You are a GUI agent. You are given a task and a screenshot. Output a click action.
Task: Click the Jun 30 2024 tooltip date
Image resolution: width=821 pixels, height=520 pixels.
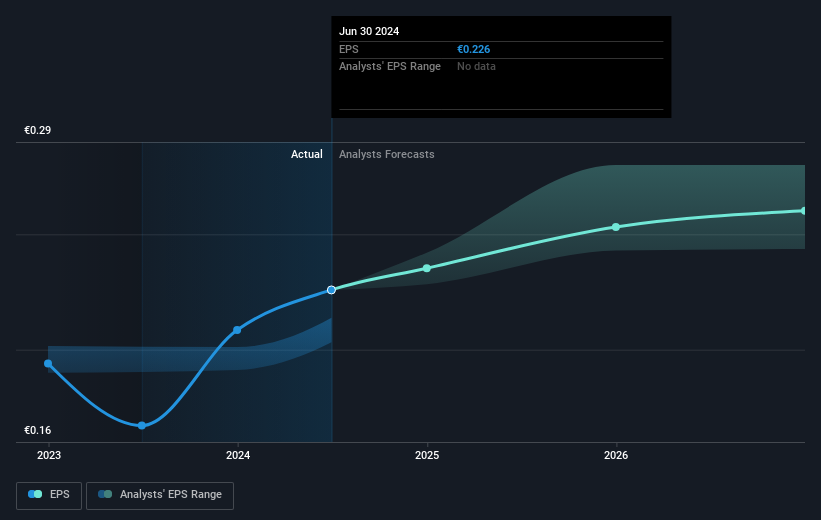click(x=369, y=31)
